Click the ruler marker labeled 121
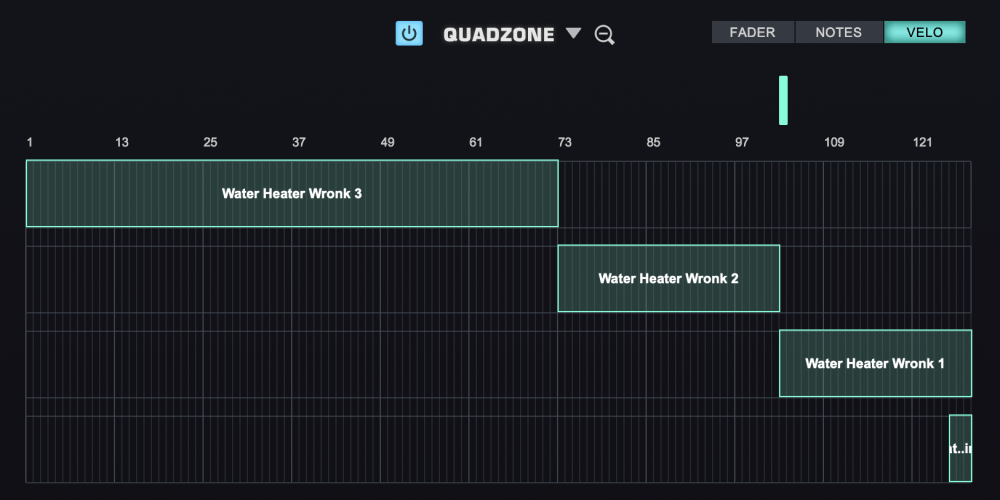1000x500 pixels. (x=922, y=142)
